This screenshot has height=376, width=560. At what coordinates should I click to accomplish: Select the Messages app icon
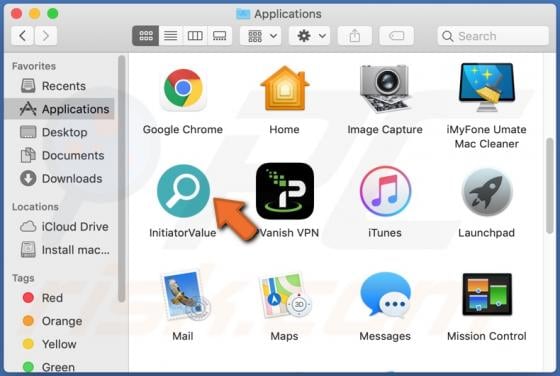pos(385,295)
